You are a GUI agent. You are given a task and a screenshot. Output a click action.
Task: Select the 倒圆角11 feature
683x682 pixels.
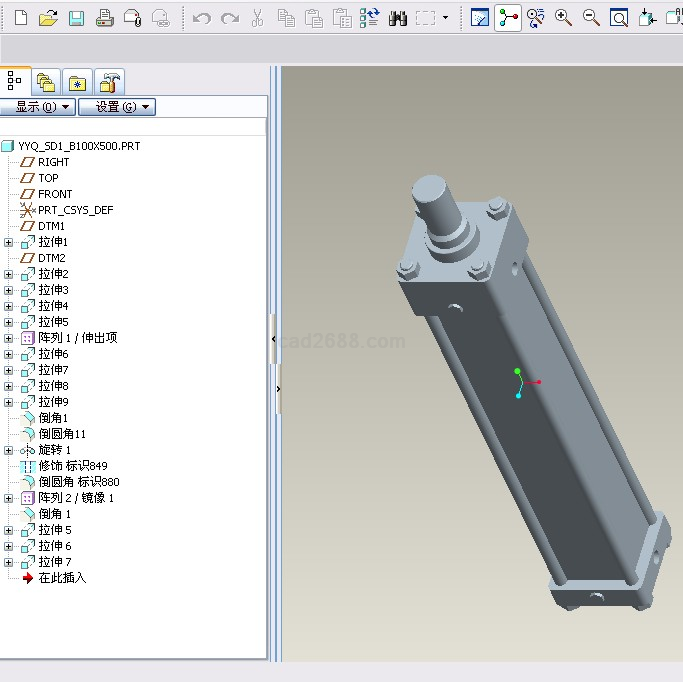tap(62, 434)
